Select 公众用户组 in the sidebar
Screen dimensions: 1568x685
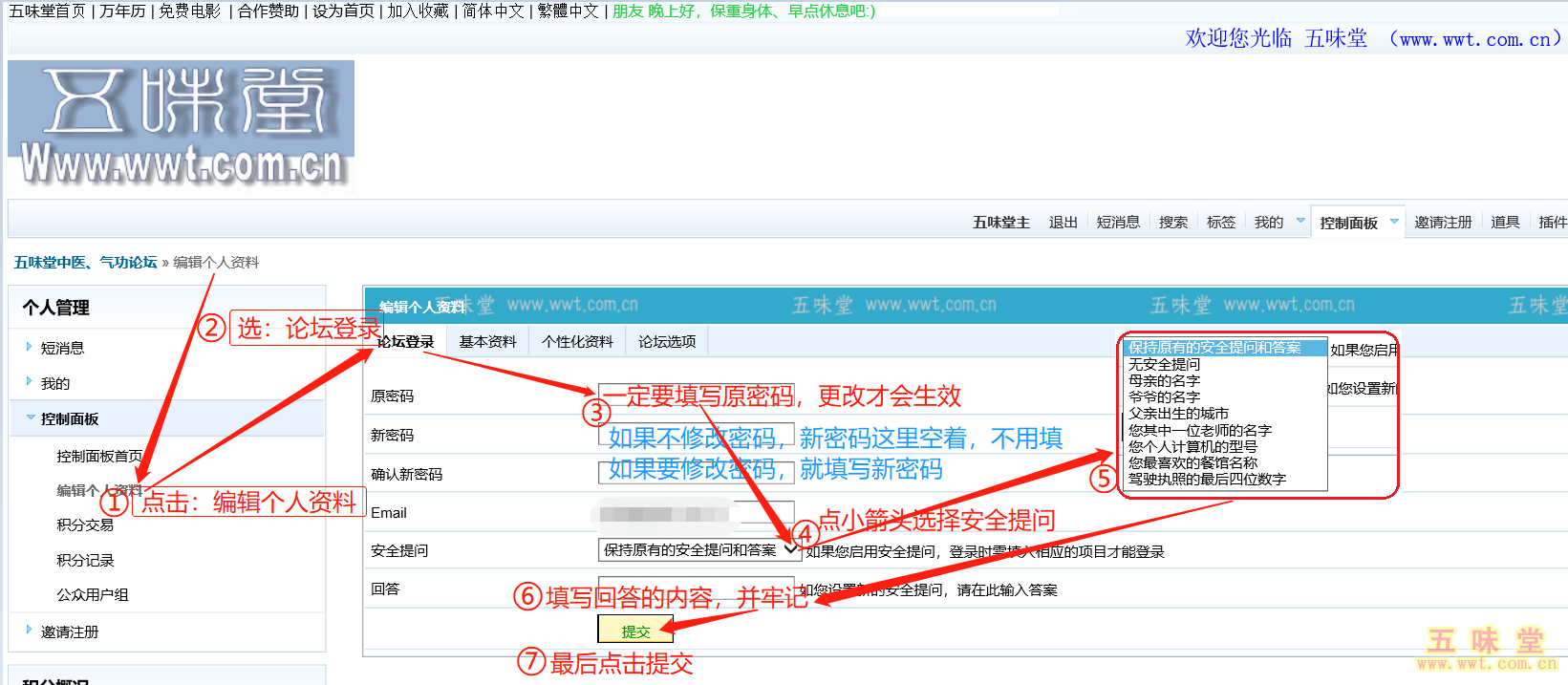(92, 594)
